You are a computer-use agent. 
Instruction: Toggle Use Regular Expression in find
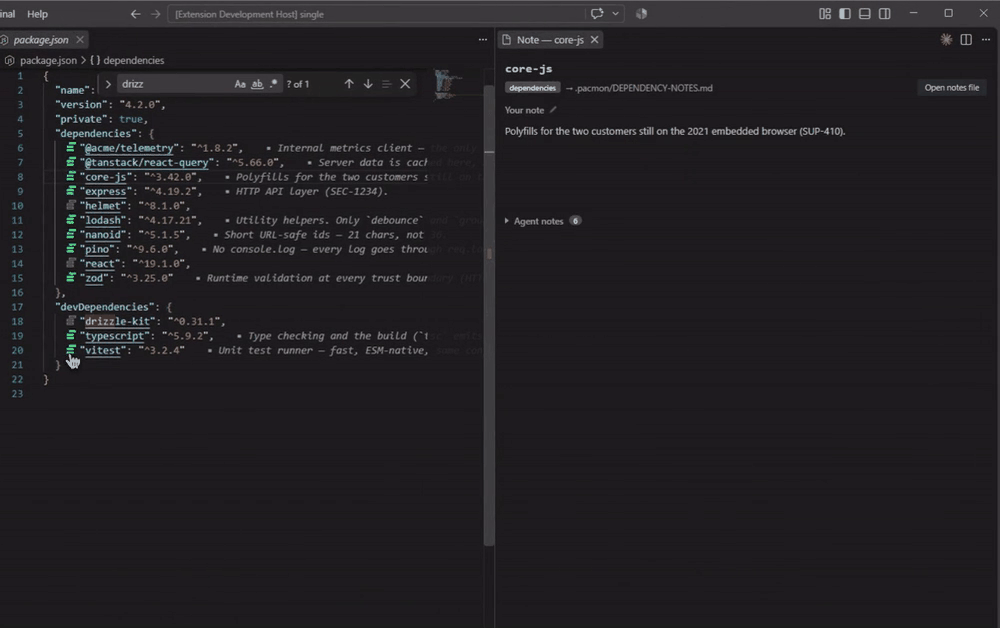274,84
